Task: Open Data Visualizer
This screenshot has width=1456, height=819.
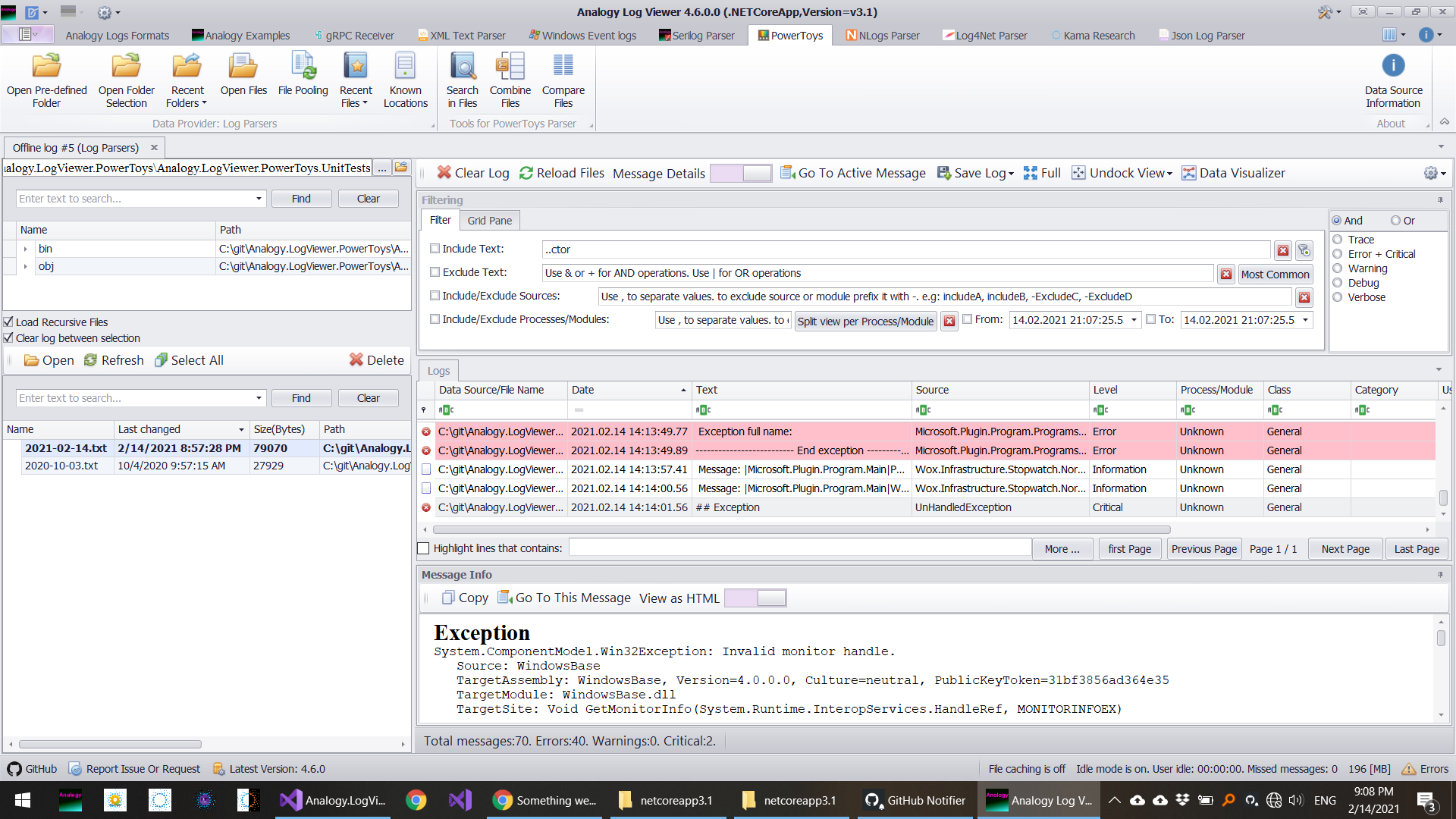Action: [1234, 173]
